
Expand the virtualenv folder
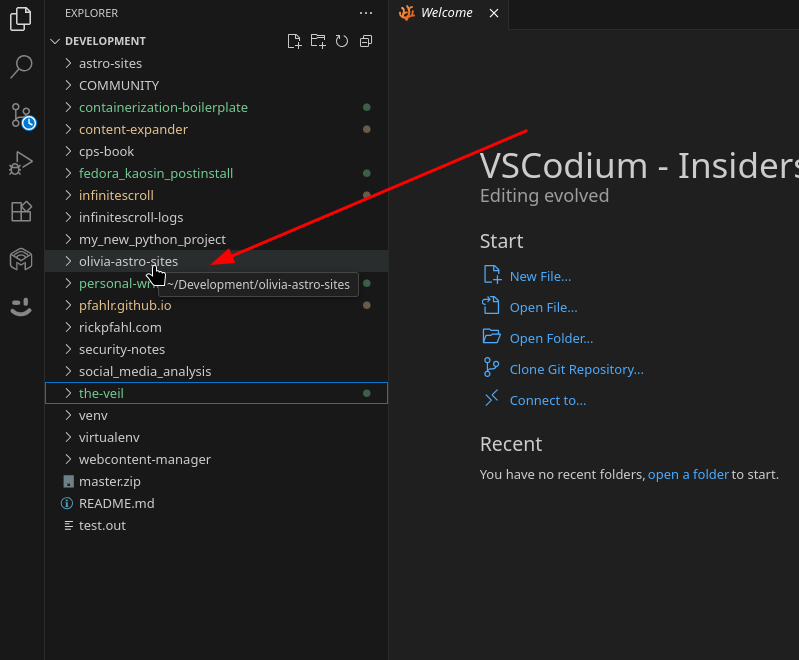point(217,437)
